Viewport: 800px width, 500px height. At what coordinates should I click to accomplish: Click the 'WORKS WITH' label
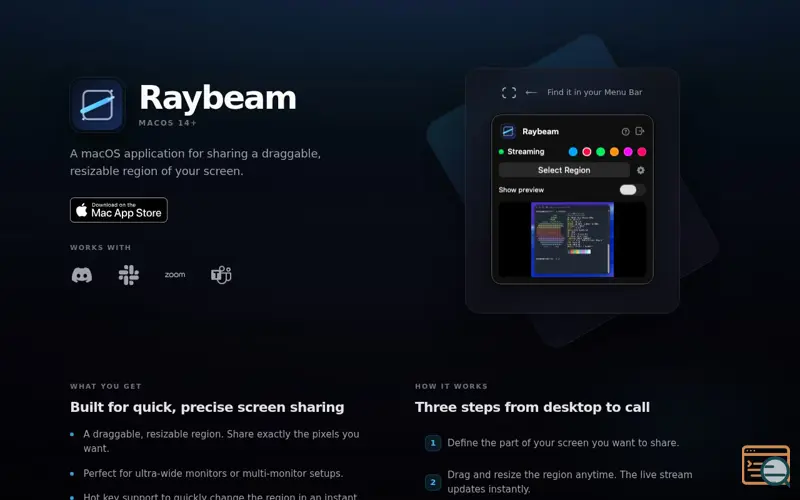tap(101, 247)
